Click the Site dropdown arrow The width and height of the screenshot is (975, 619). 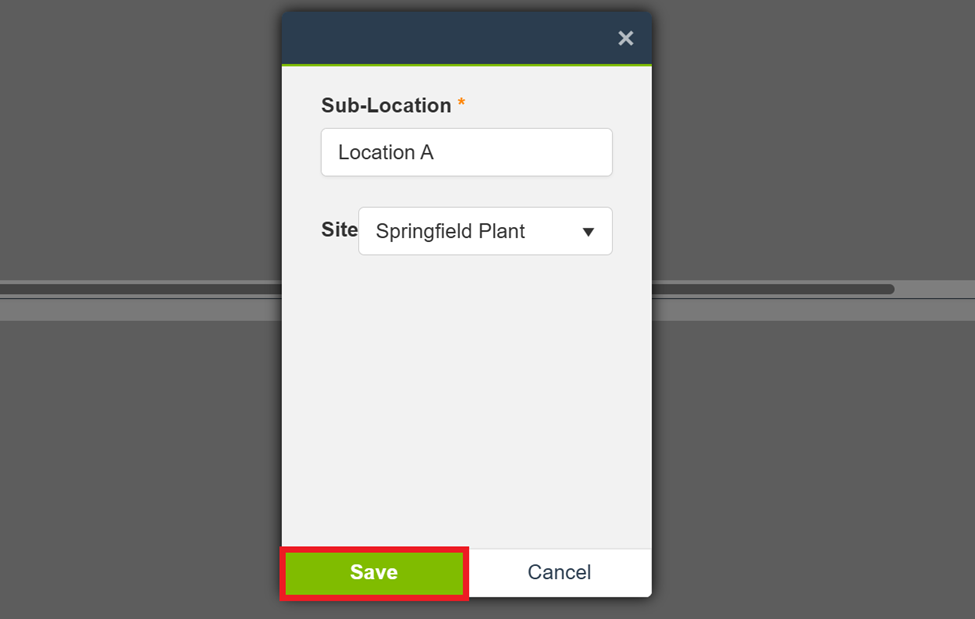click(x=588, y=232)
